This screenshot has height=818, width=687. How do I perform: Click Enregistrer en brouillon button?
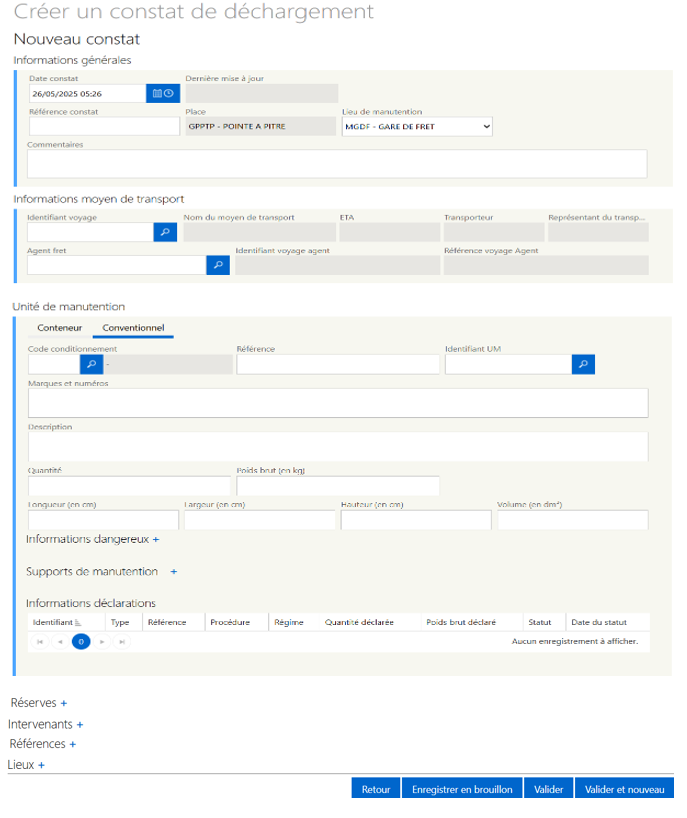(462, 789)
